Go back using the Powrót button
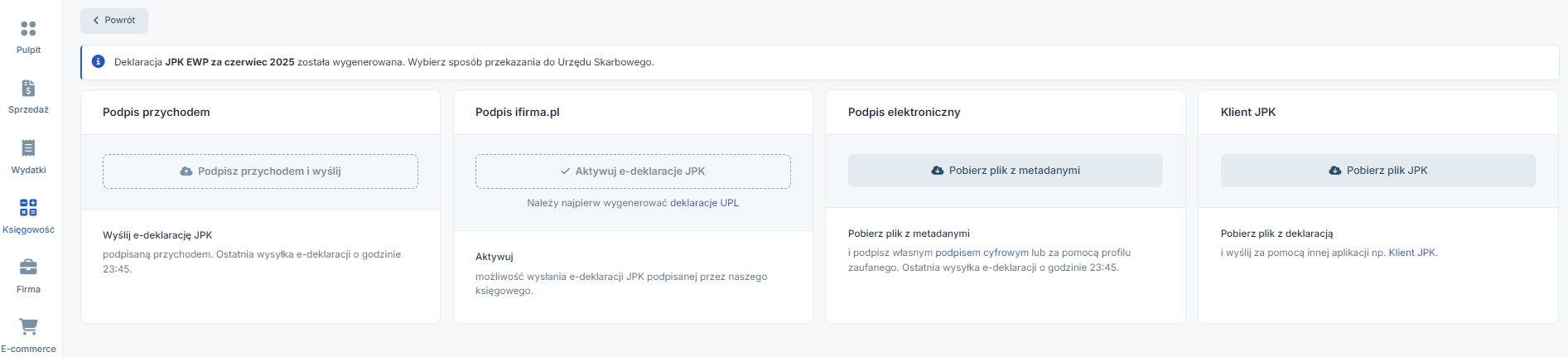The height and width of the screenshot is (357, 1568). tap(114, 21)
